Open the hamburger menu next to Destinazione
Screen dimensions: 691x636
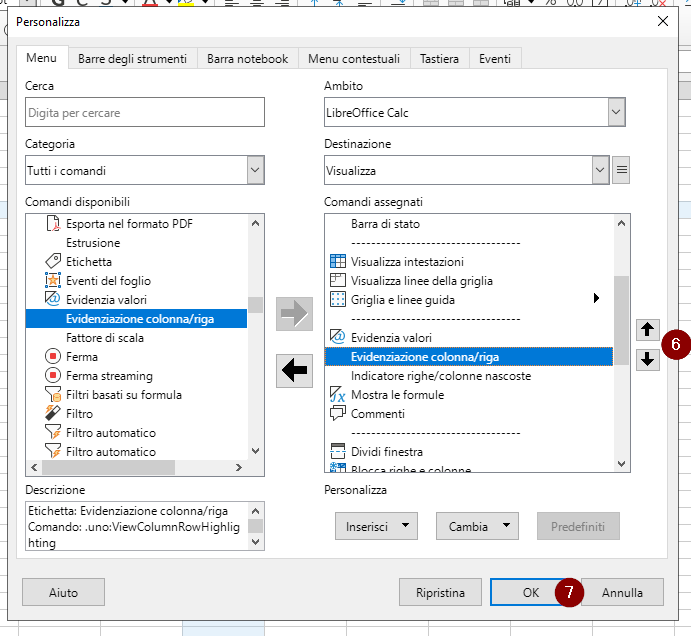pyautogui.click(x=622, y=170)
